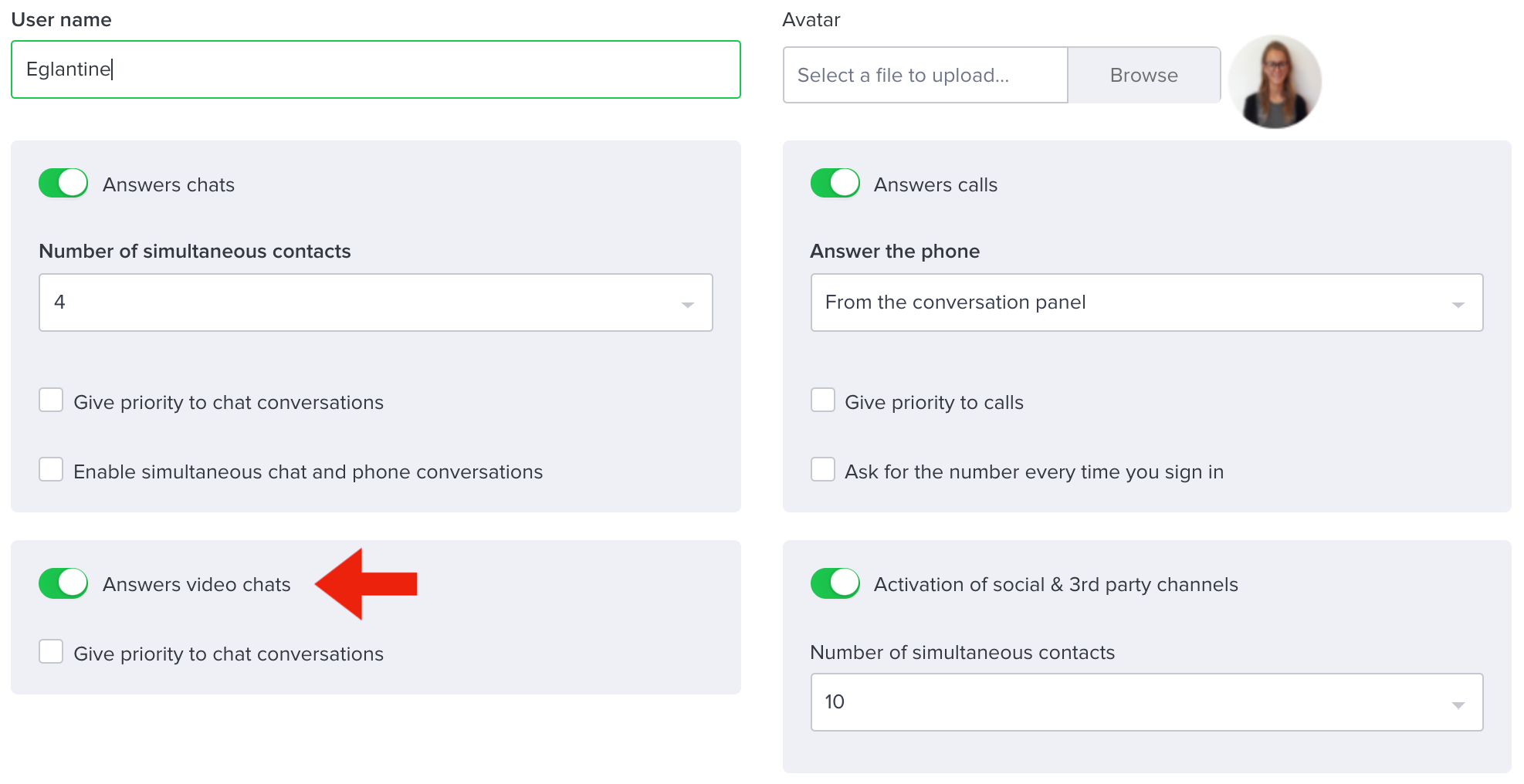Check Give priority to chat conversations under Answers chats
The height and width of the screenshot is (784, 1524).
coord(51,400)
